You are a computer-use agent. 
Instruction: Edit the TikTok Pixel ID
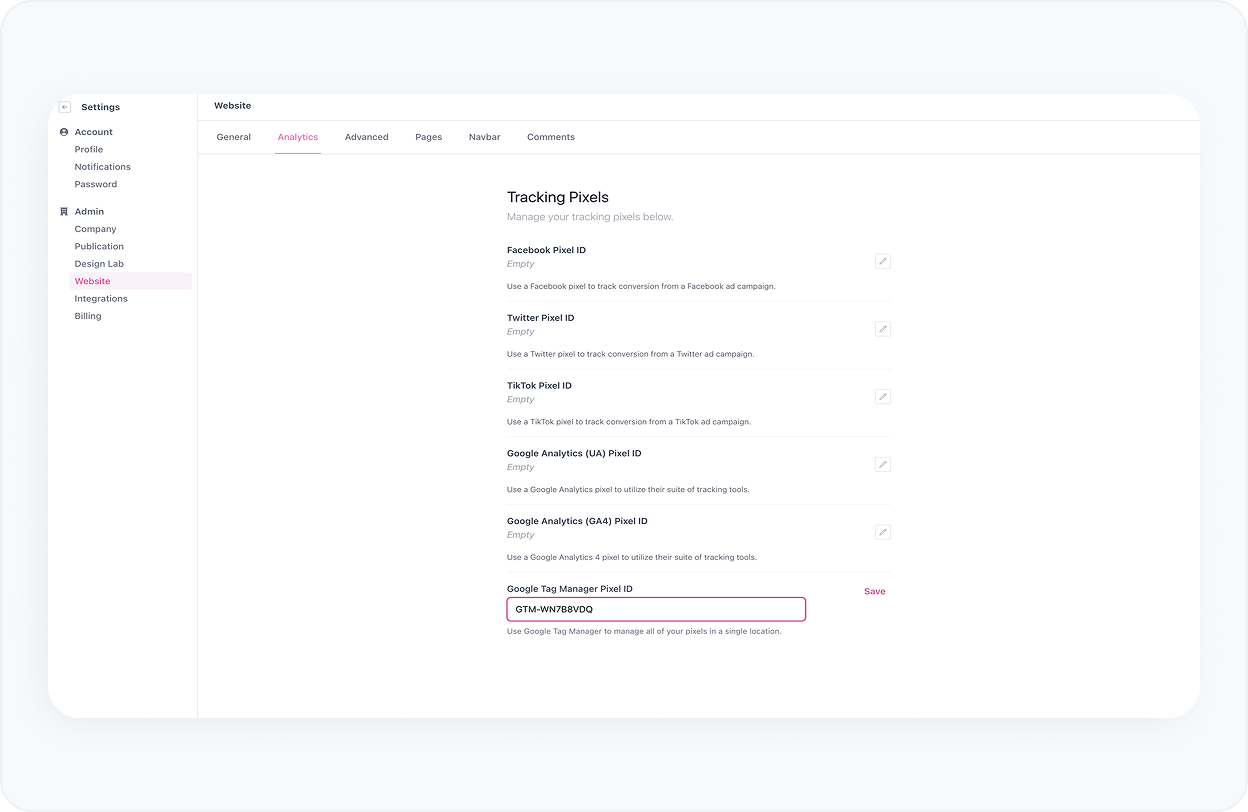(x=882, y=396)
